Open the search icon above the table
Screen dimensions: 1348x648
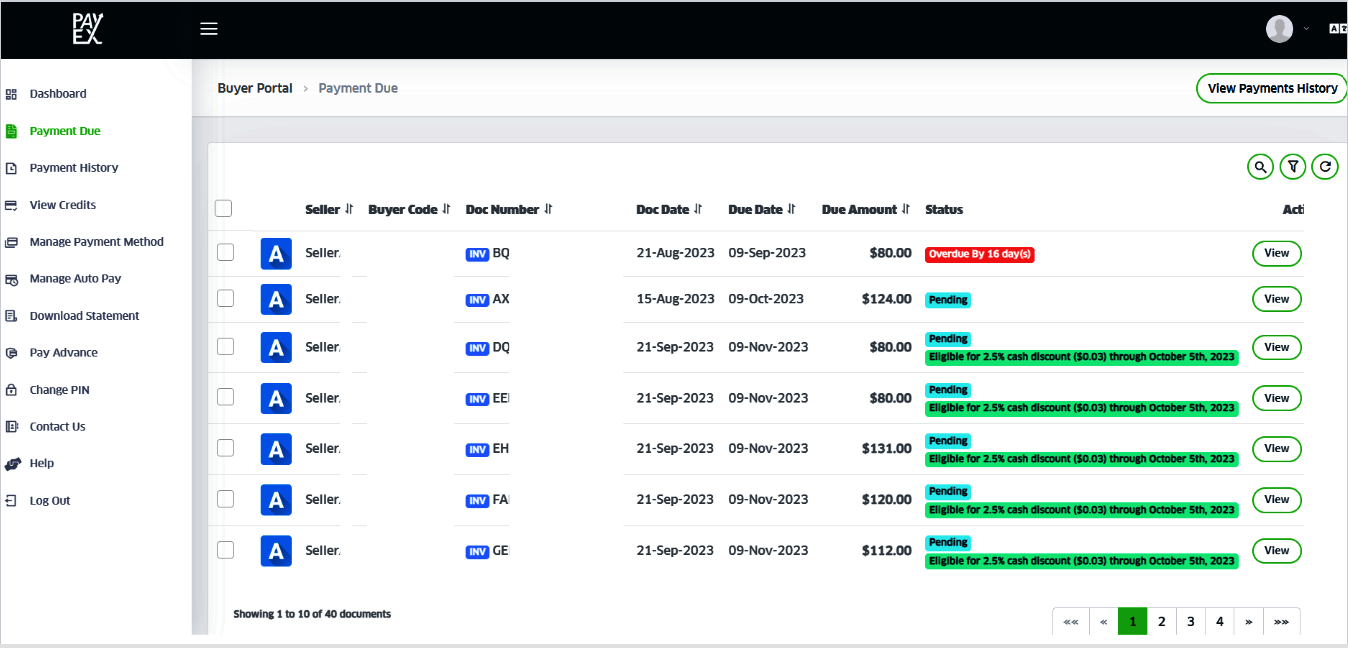pyautogui.click(x=1260, y=167)
